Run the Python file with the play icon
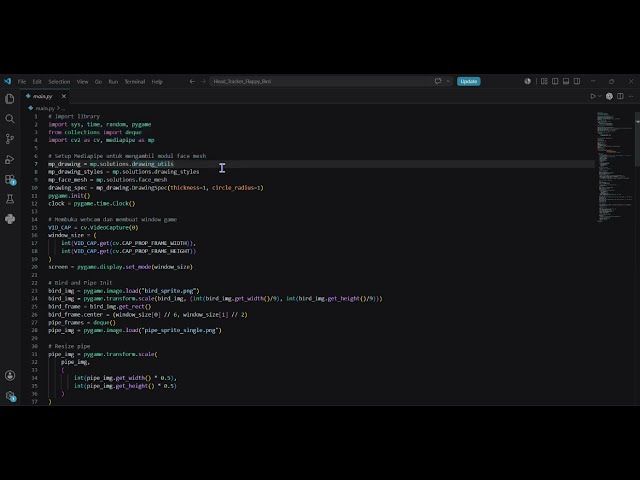Screen dimensions: 640x480 coord(593,96)
